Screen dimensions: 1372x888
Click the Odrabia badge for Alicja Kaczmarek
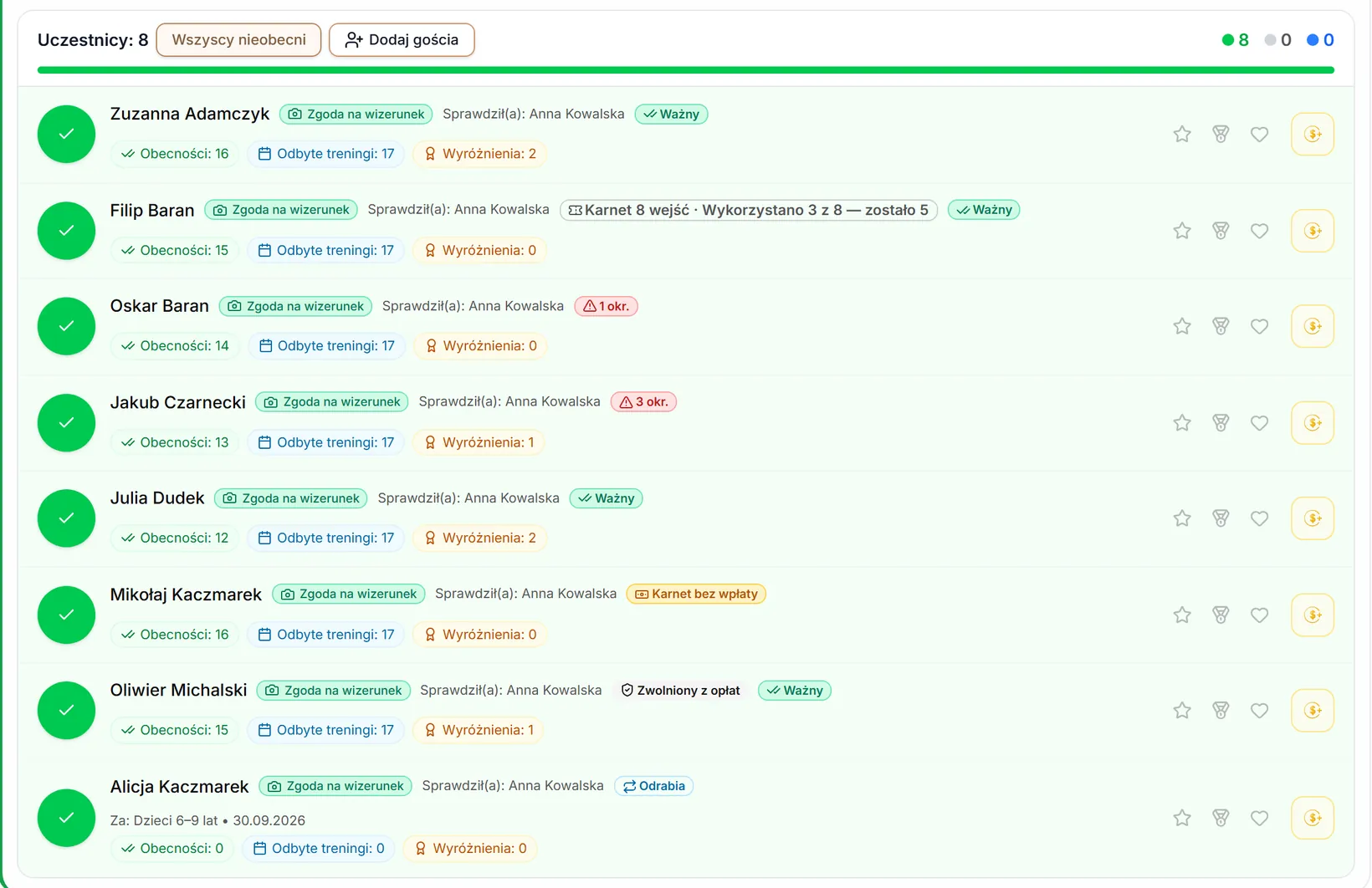pos(654,786)
